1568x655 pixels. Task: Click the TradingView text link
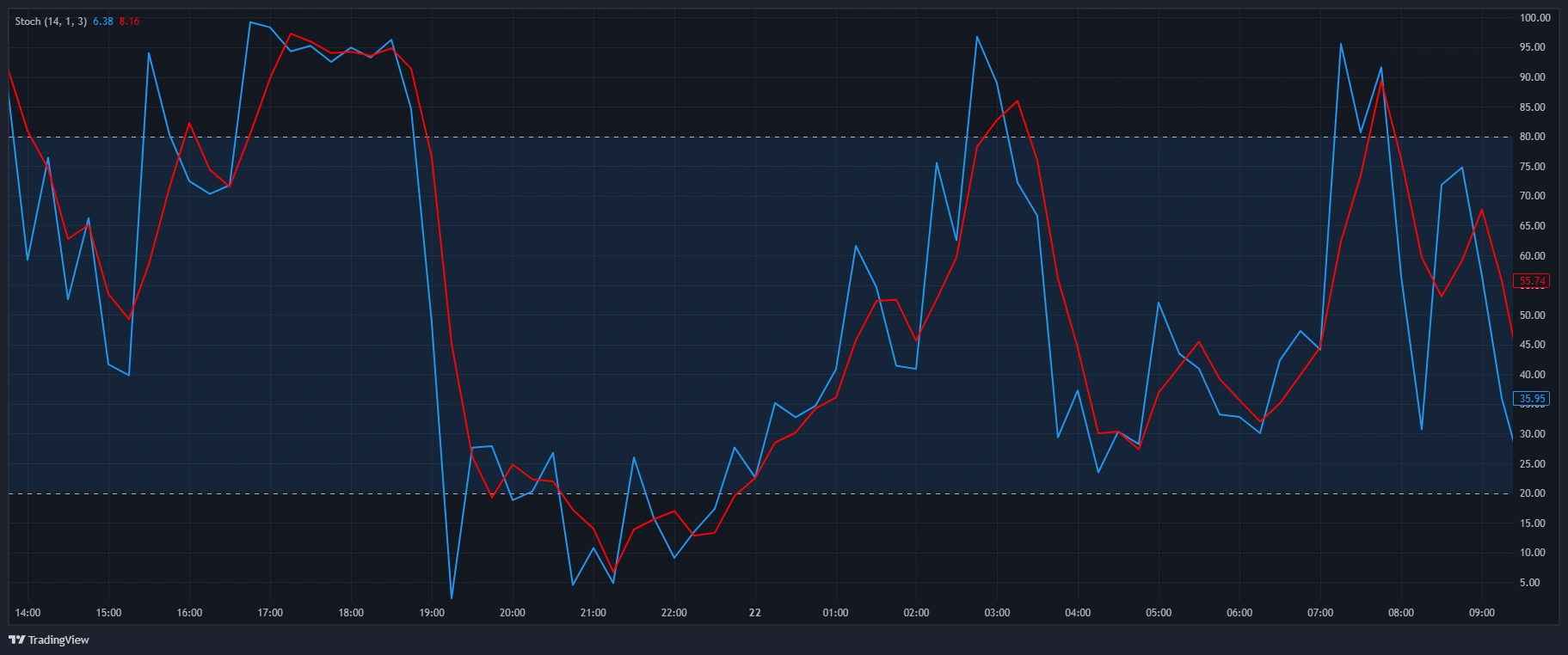[x=58, y=640]
